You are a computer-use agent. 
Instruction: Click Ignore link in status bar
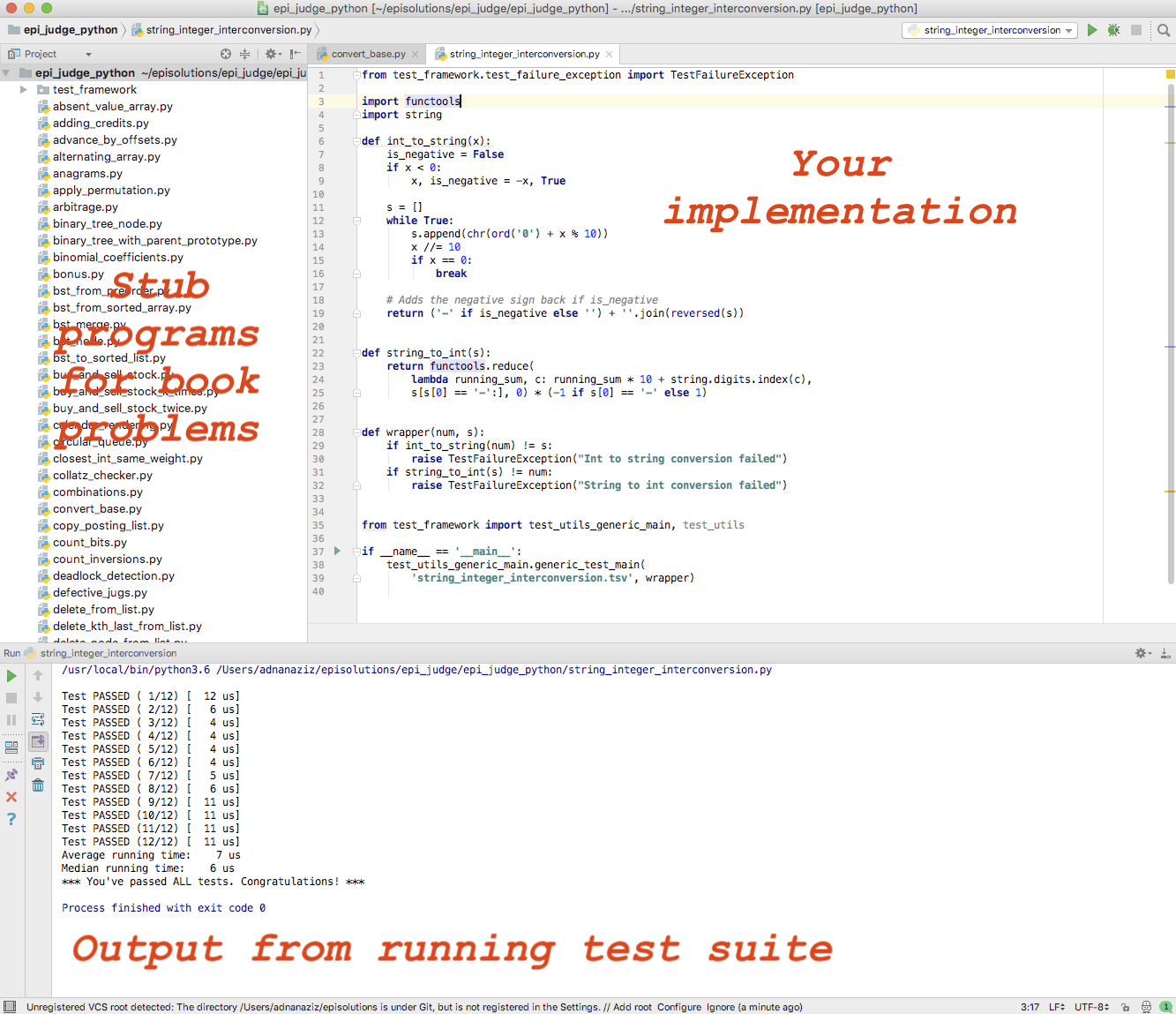pos(721,1007)
